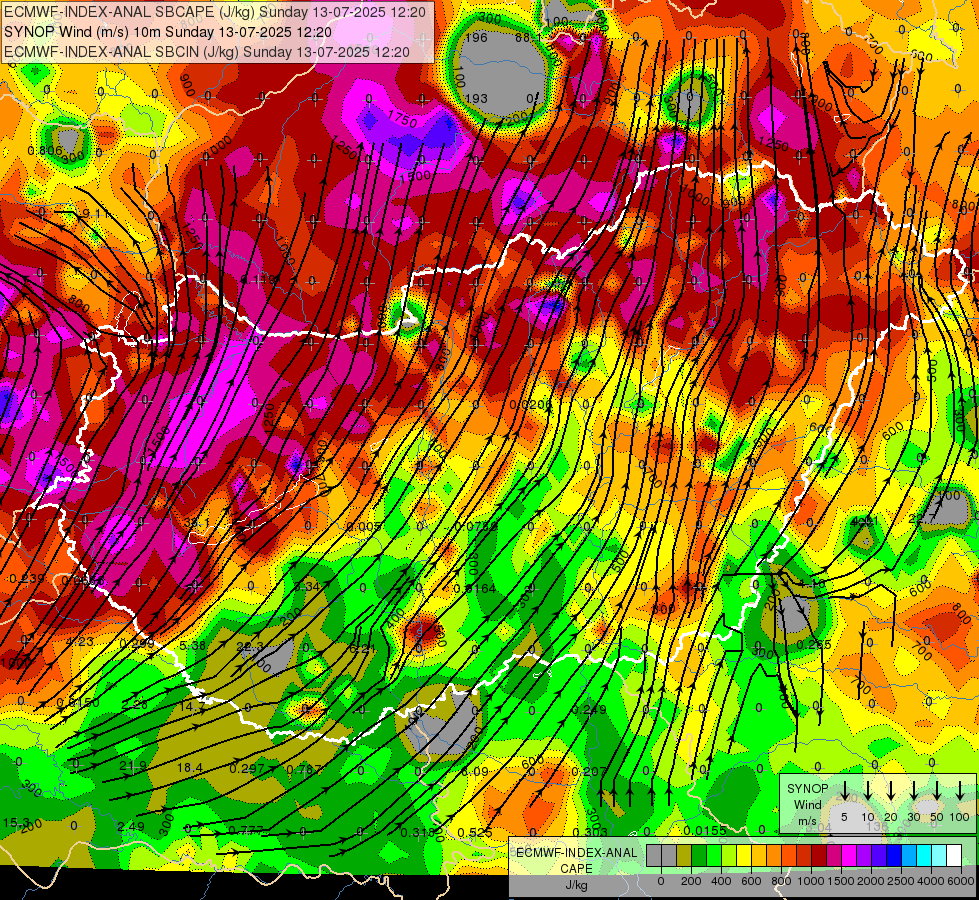
Task: Pick the olive swatch in the CAPE colorbar
Action: 684,856
